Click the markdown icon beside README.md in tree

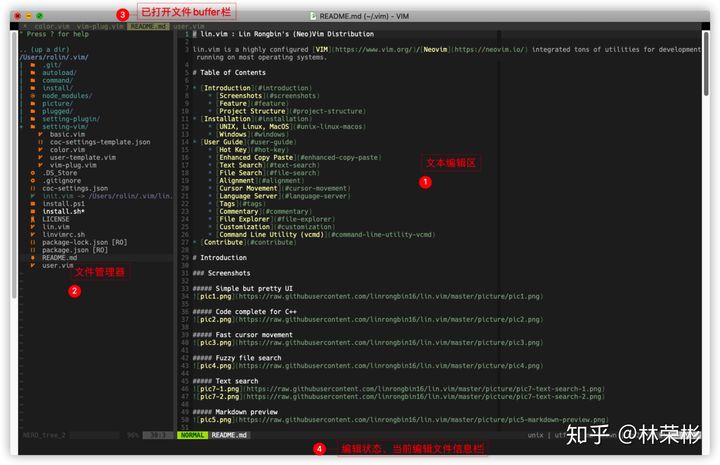33,257
